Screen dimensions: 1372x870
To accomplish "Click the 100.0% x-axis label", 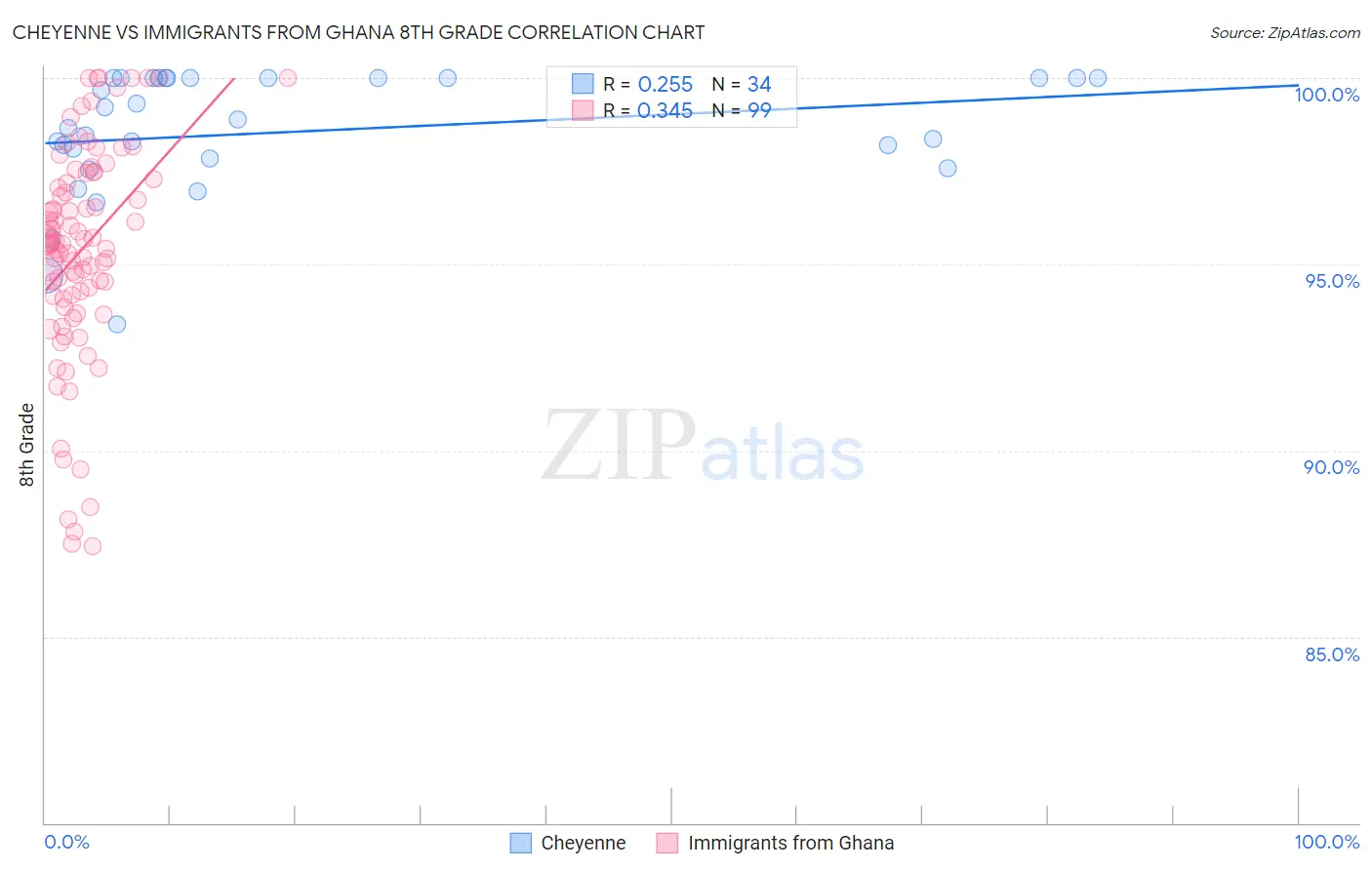I will [x=1327, y=842].
